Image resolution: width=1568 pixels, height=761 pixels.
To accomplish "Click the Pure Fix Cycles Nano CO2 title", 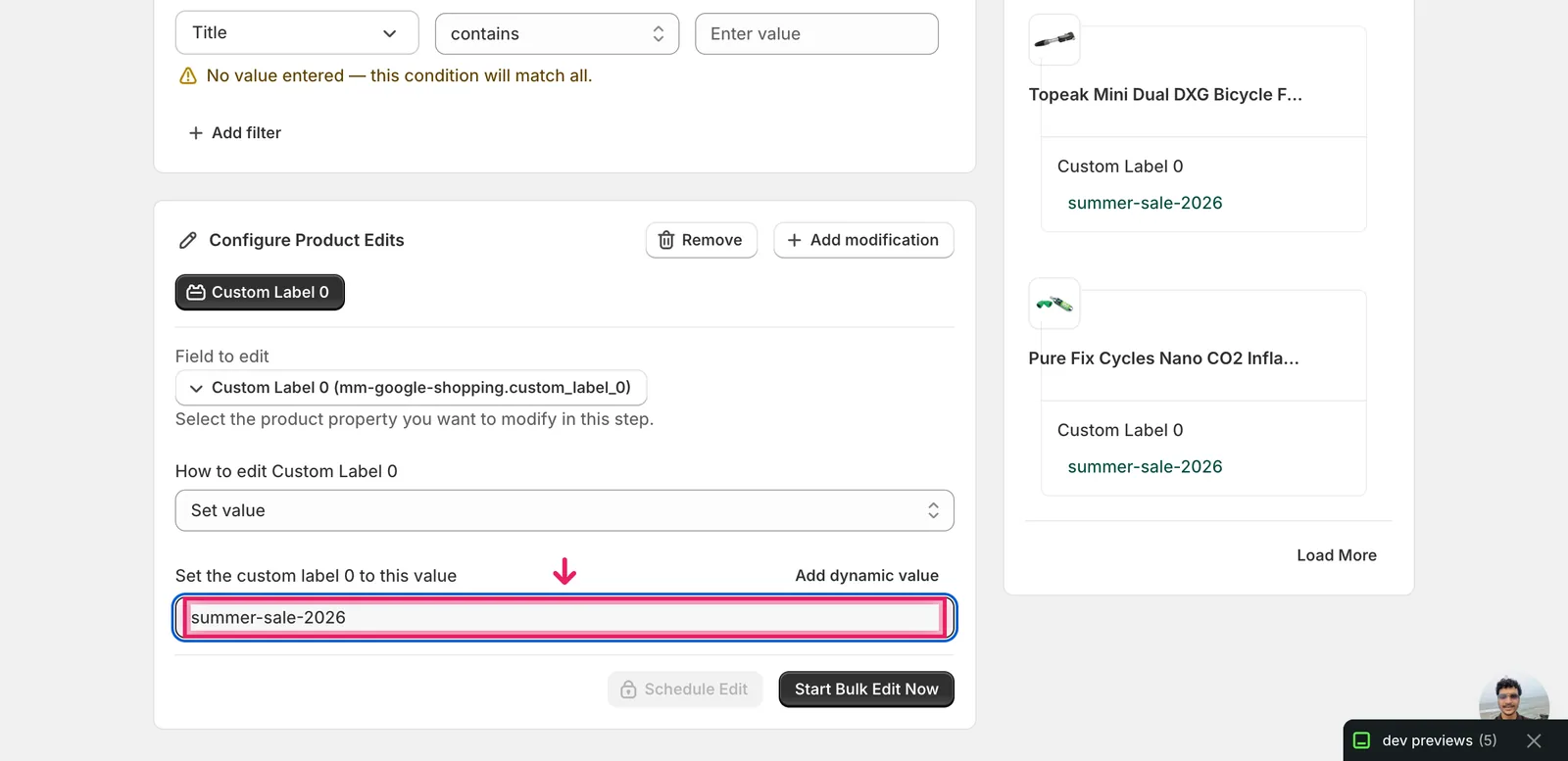I will pos(1163,358).
